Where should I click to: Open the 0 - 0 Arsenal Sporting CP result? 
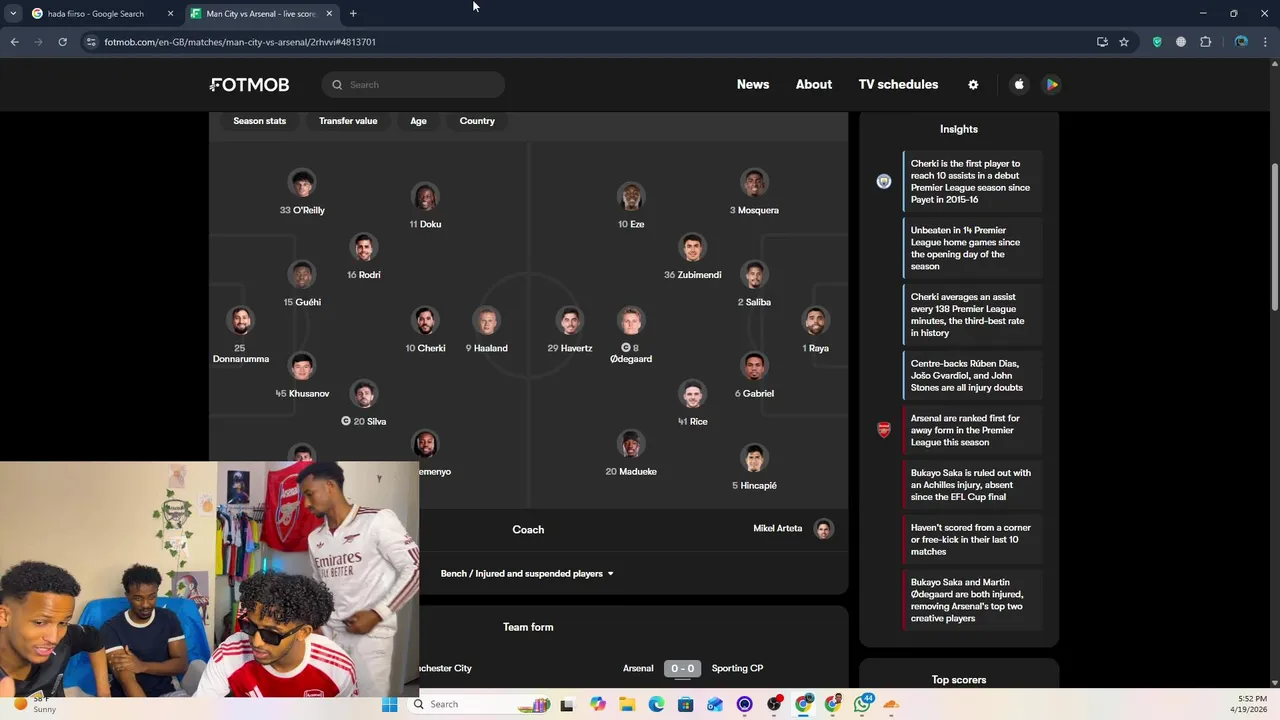point(682,668)
